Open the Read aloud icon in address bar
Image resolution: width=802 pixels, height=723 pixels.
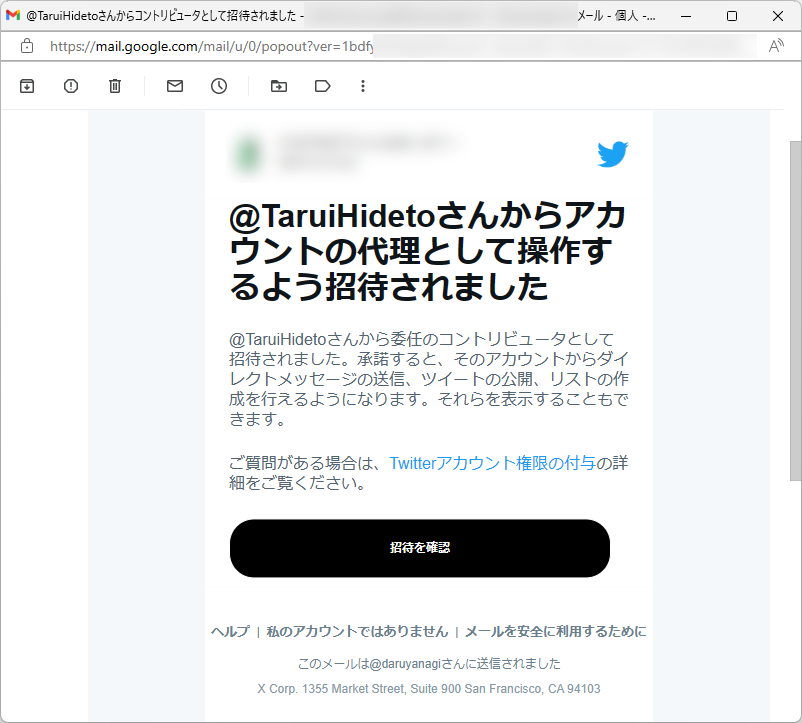click(x=777, y=46)
